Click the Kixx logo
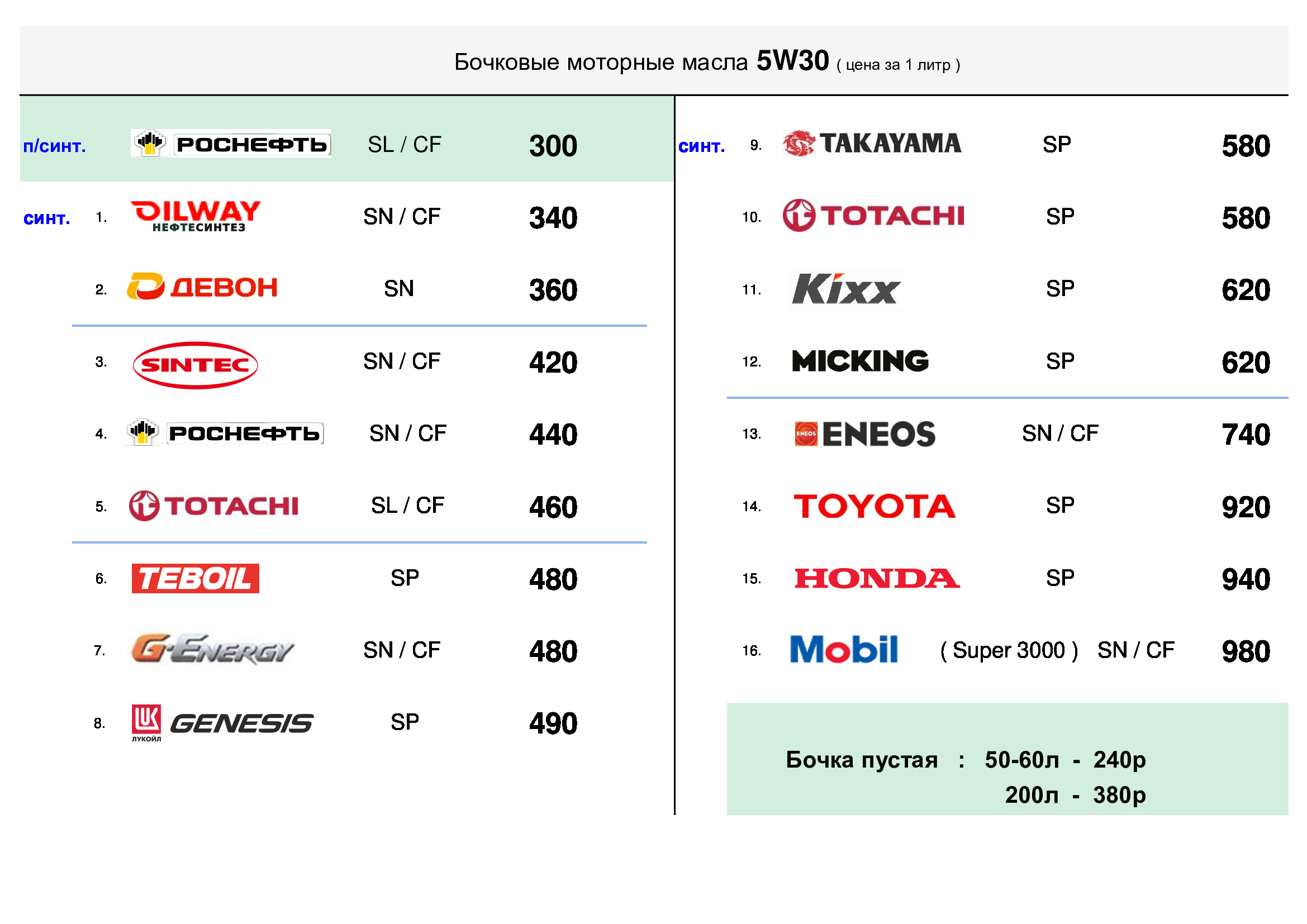The height and width of the screenshot is (924, 1307). 846,289
